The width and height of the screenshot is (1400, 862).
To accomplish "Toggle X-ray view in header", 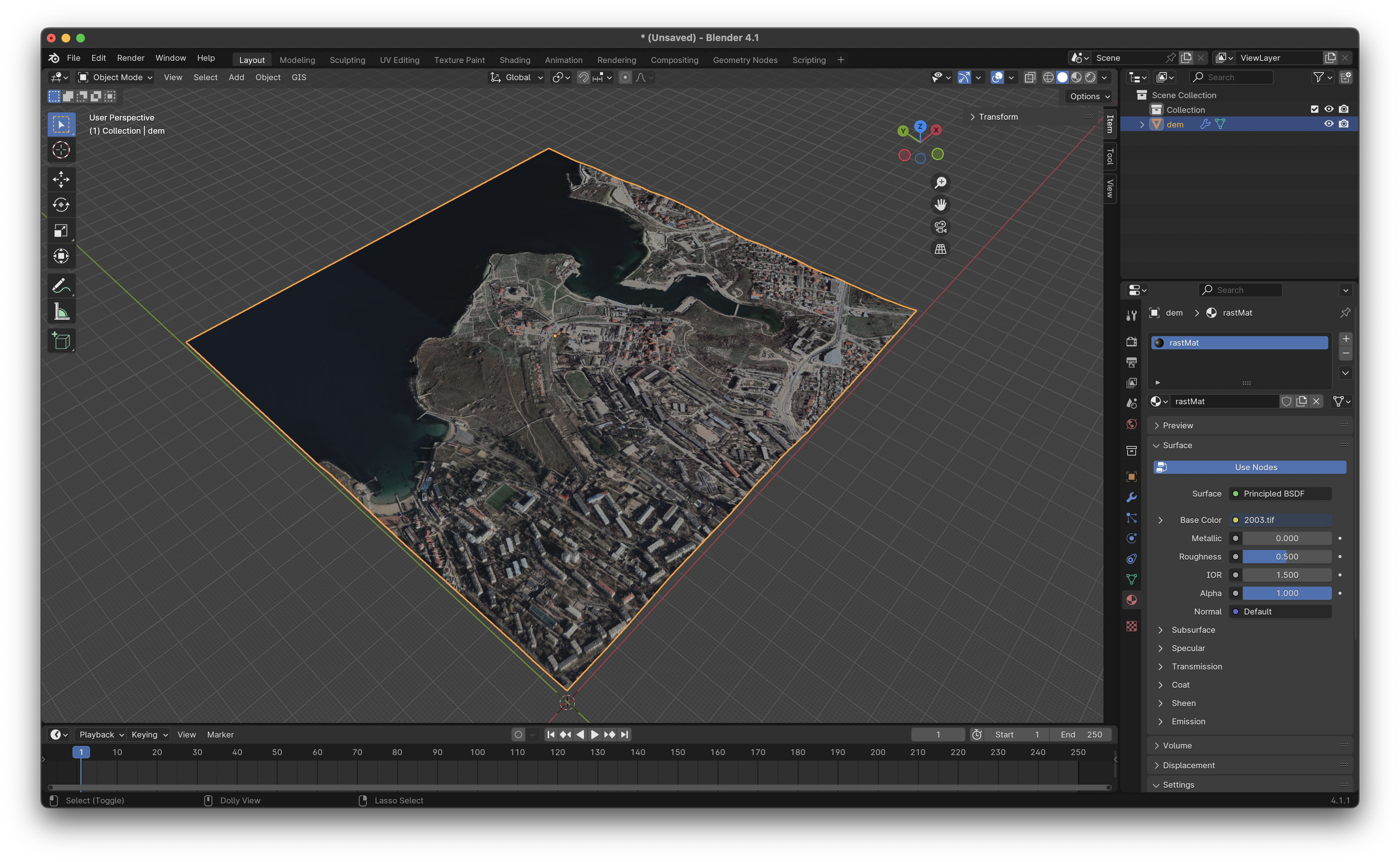I will (x=1029, y=78).
